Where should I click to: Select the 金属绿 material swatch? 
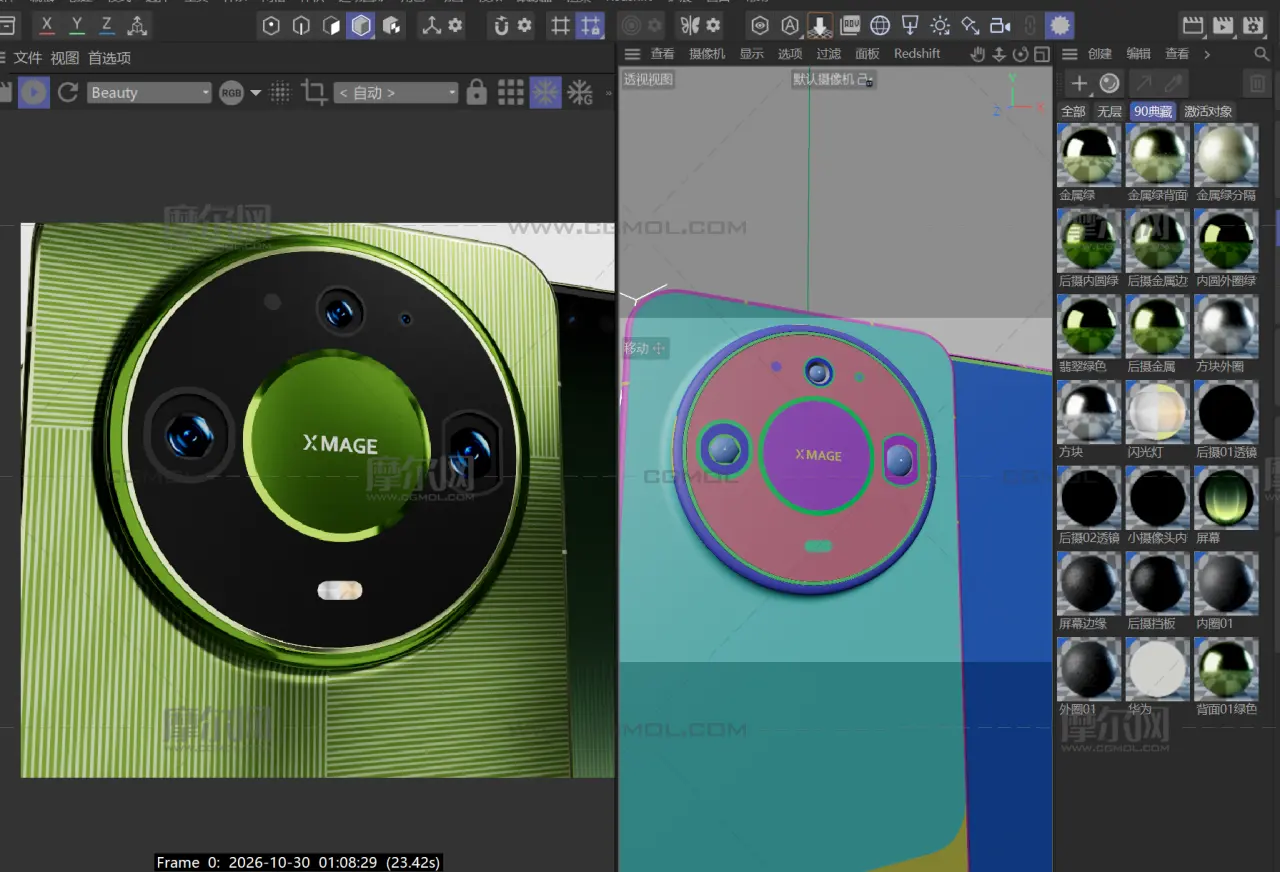pos(1088,156)
